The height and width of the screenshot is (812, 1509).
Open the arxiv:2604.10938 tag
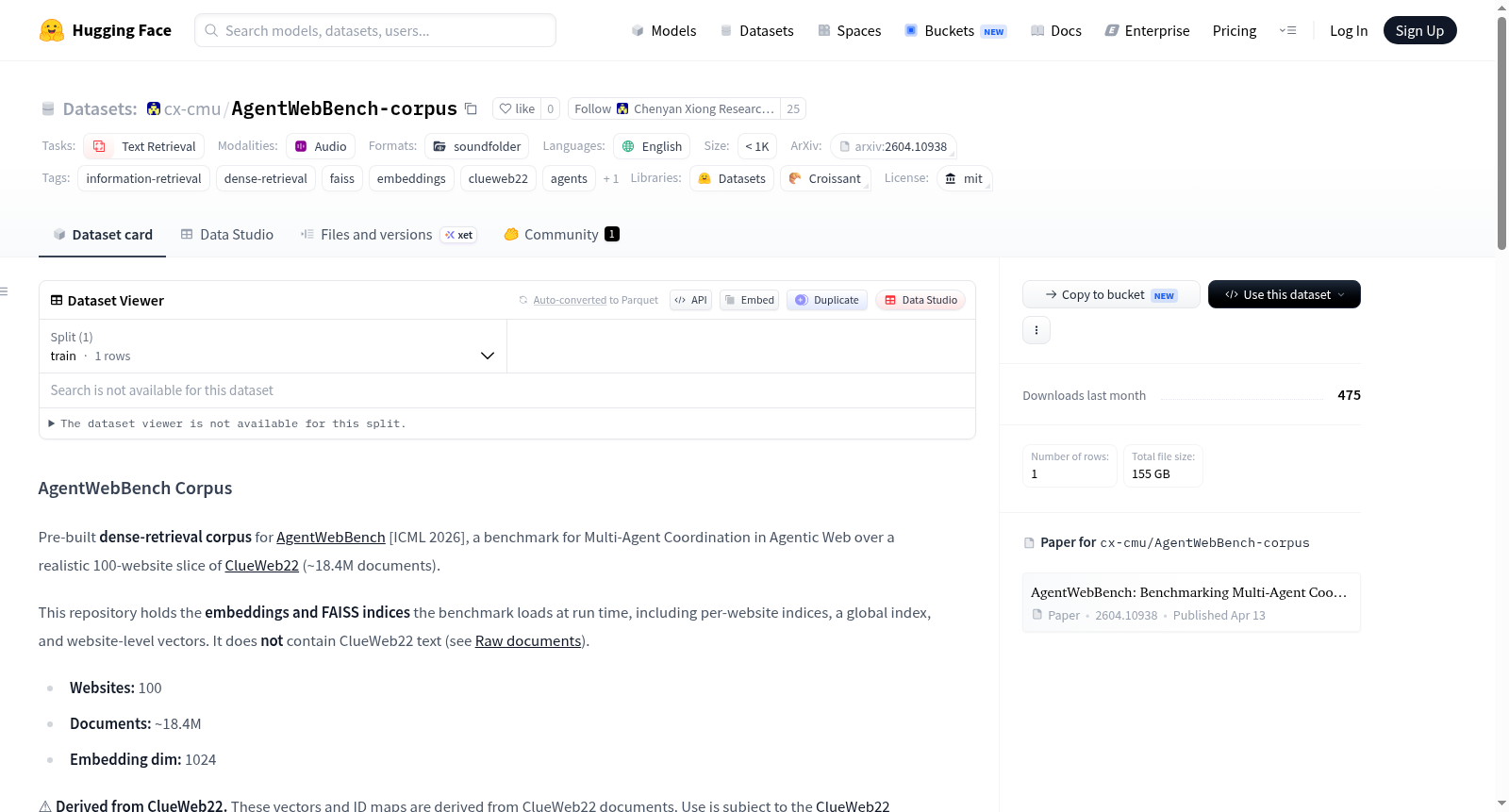(x=893, y=146)
